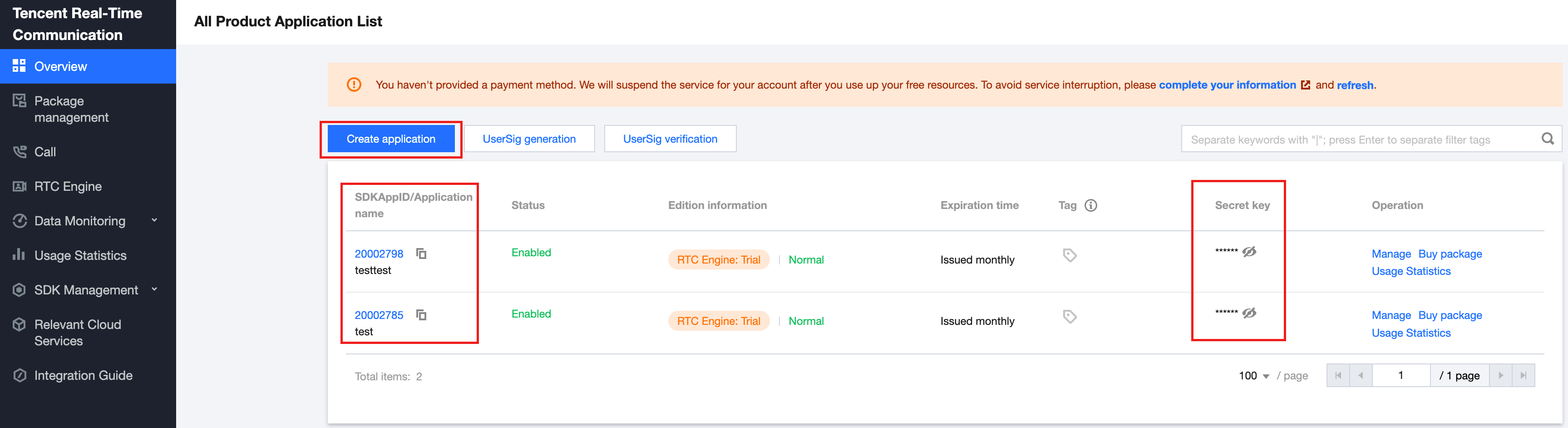Click the UserSig generation button
The image size is (1568, 428).
(528, 139)
